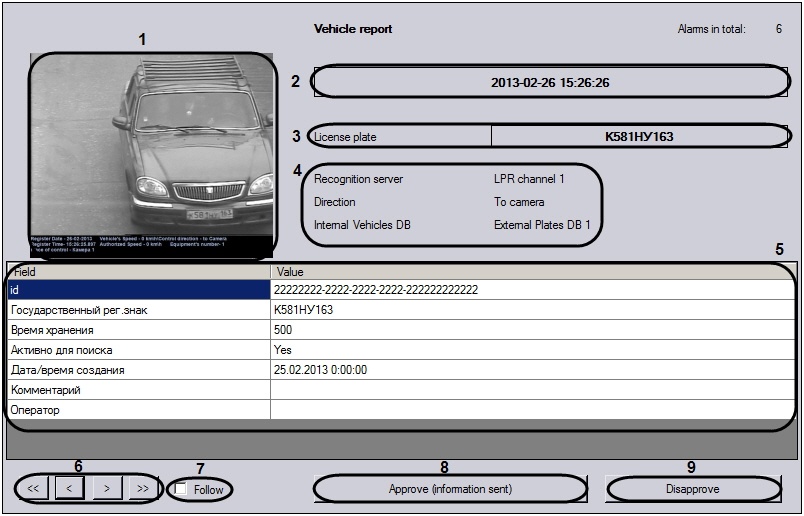Click the Value column header
804x516 pixels.
[530, 271]
